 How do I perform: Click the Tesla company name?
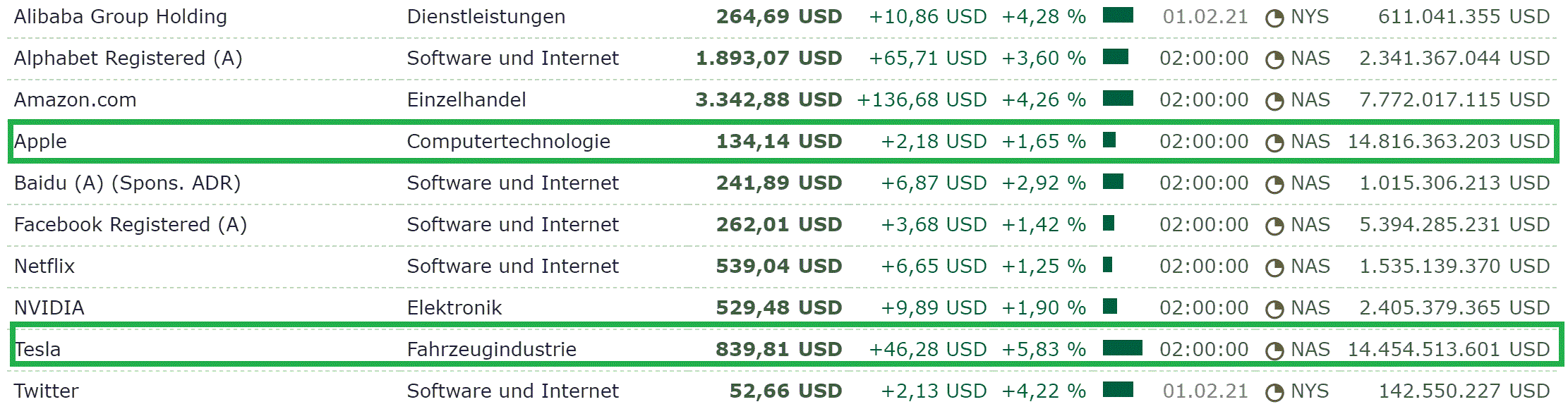(x=37, y=350)
